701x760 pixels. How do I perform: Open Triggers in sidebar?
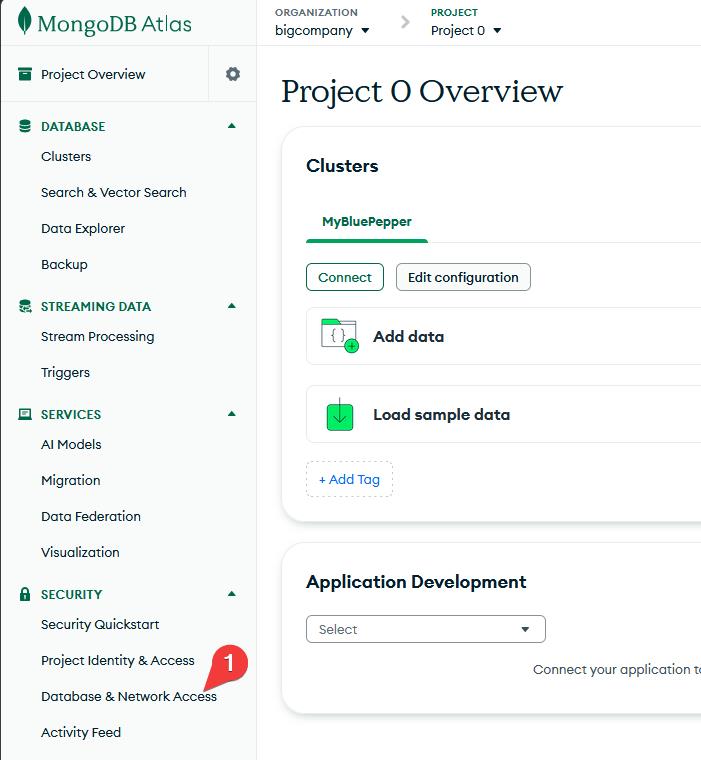pos(65,373)
